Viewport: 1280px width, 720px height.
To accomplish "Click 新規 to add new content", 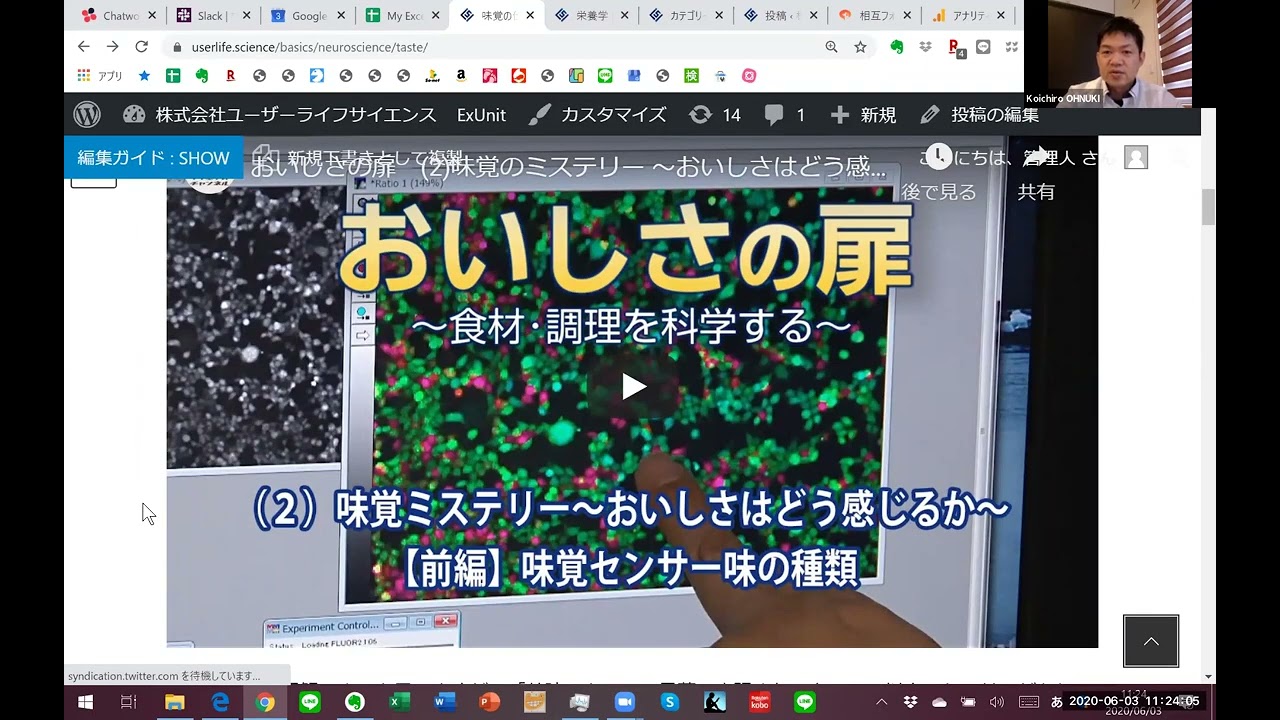I will [x=863, y=115].
